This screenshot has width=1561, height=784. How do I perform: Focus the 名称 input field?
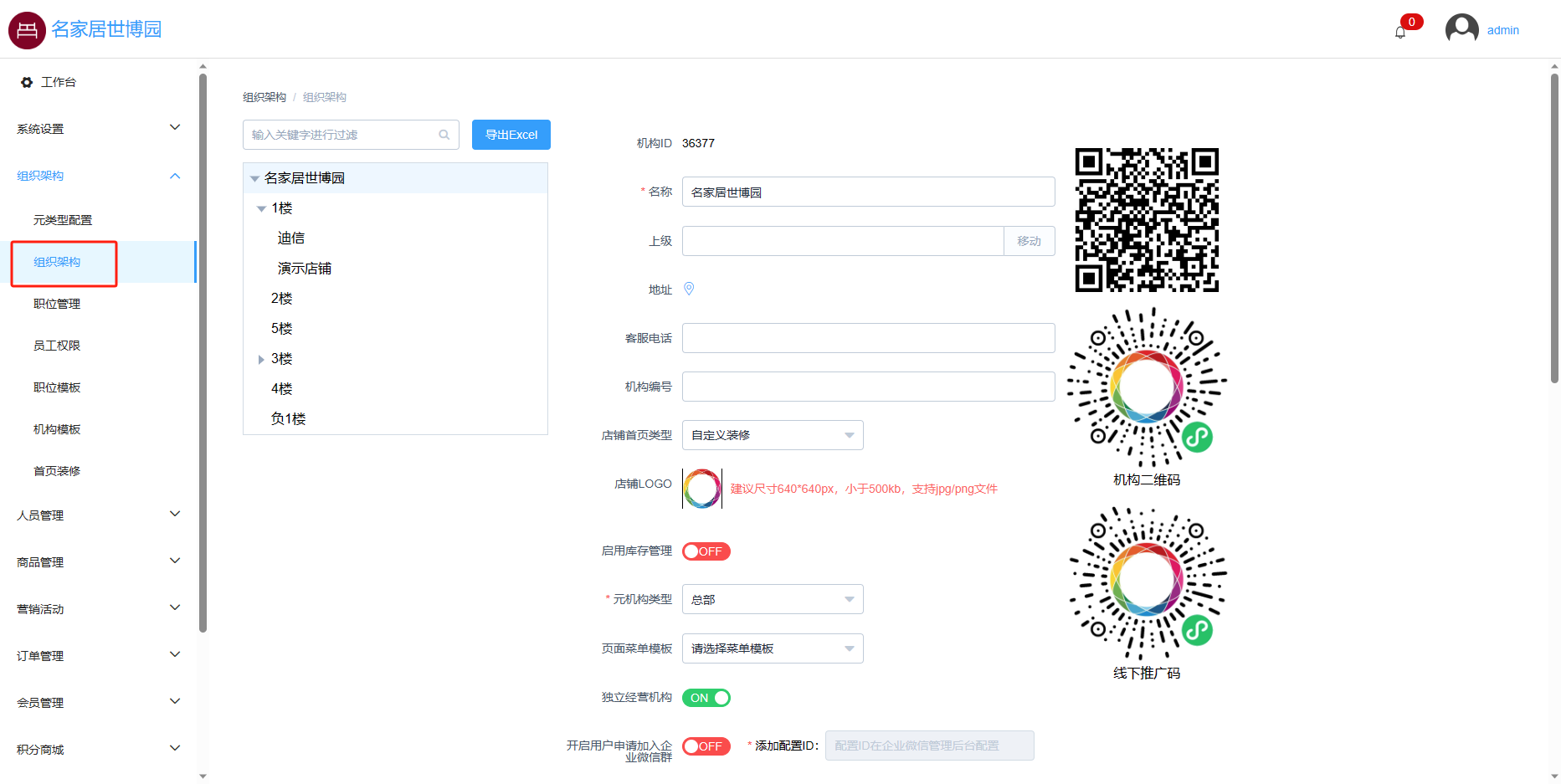[868, 192]
